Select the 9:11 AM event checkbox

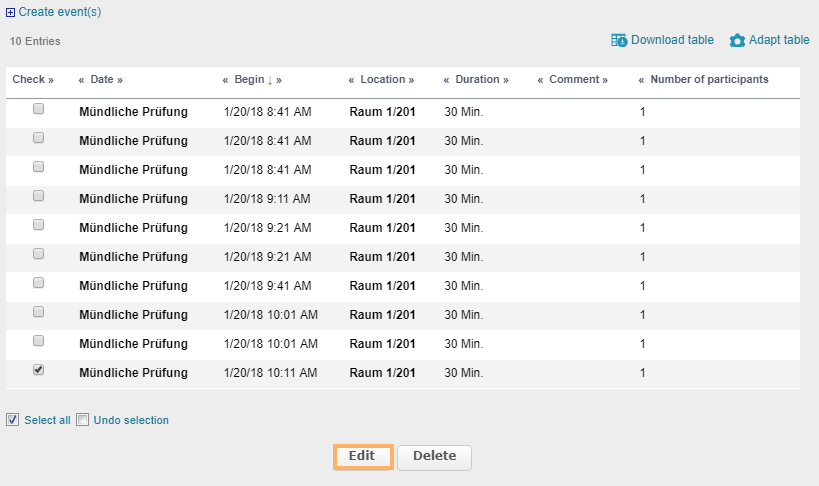click(x=39, y=196)
